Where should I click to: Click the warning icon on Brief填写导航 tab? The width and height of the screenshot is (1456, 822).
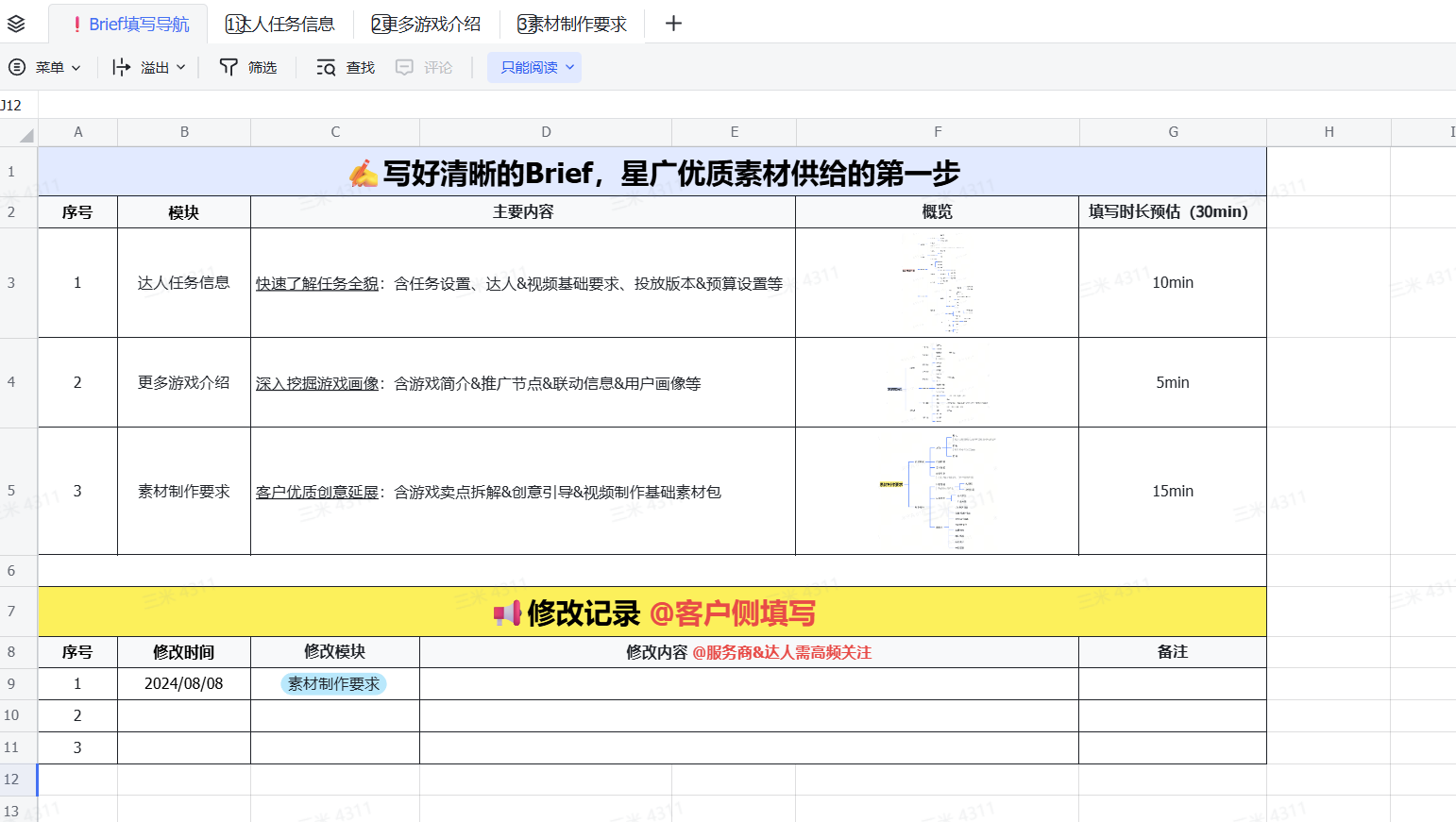point(78,24)
